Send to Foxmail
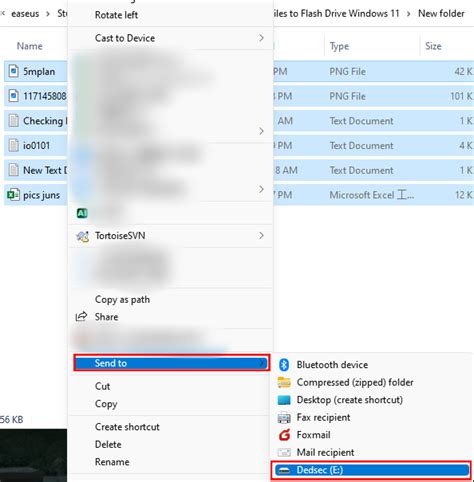Viewport: 474px width, 482px height. point(313,435)
